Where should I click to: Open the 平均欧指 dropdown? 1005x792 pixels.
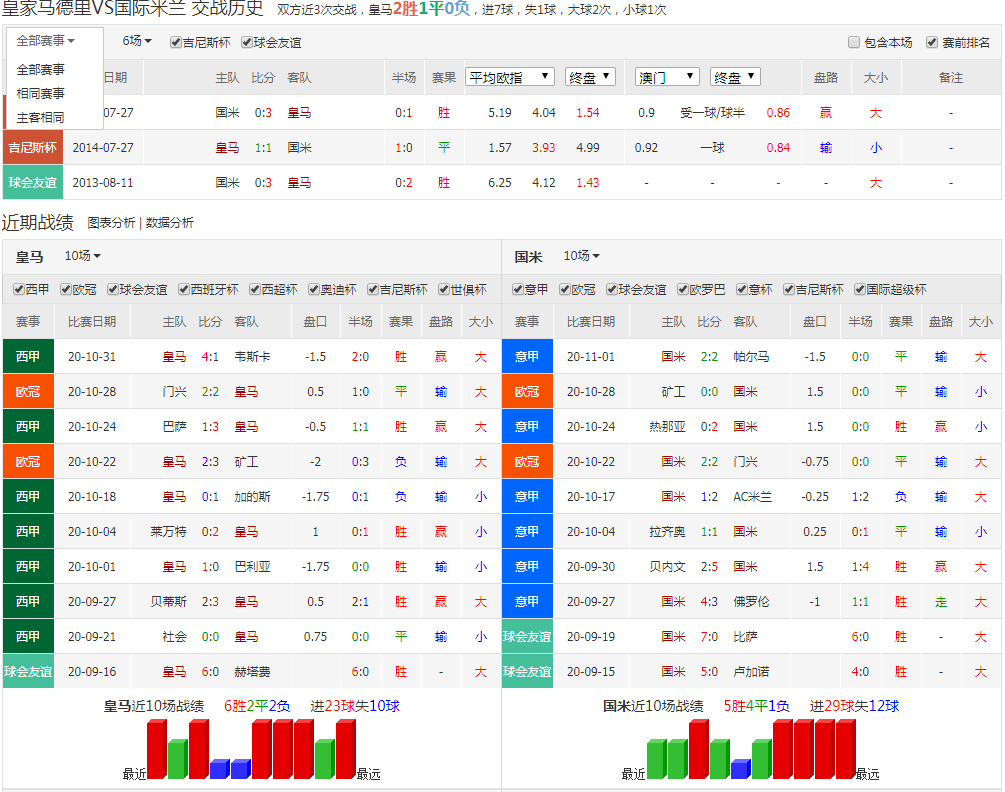click(510, 78)
